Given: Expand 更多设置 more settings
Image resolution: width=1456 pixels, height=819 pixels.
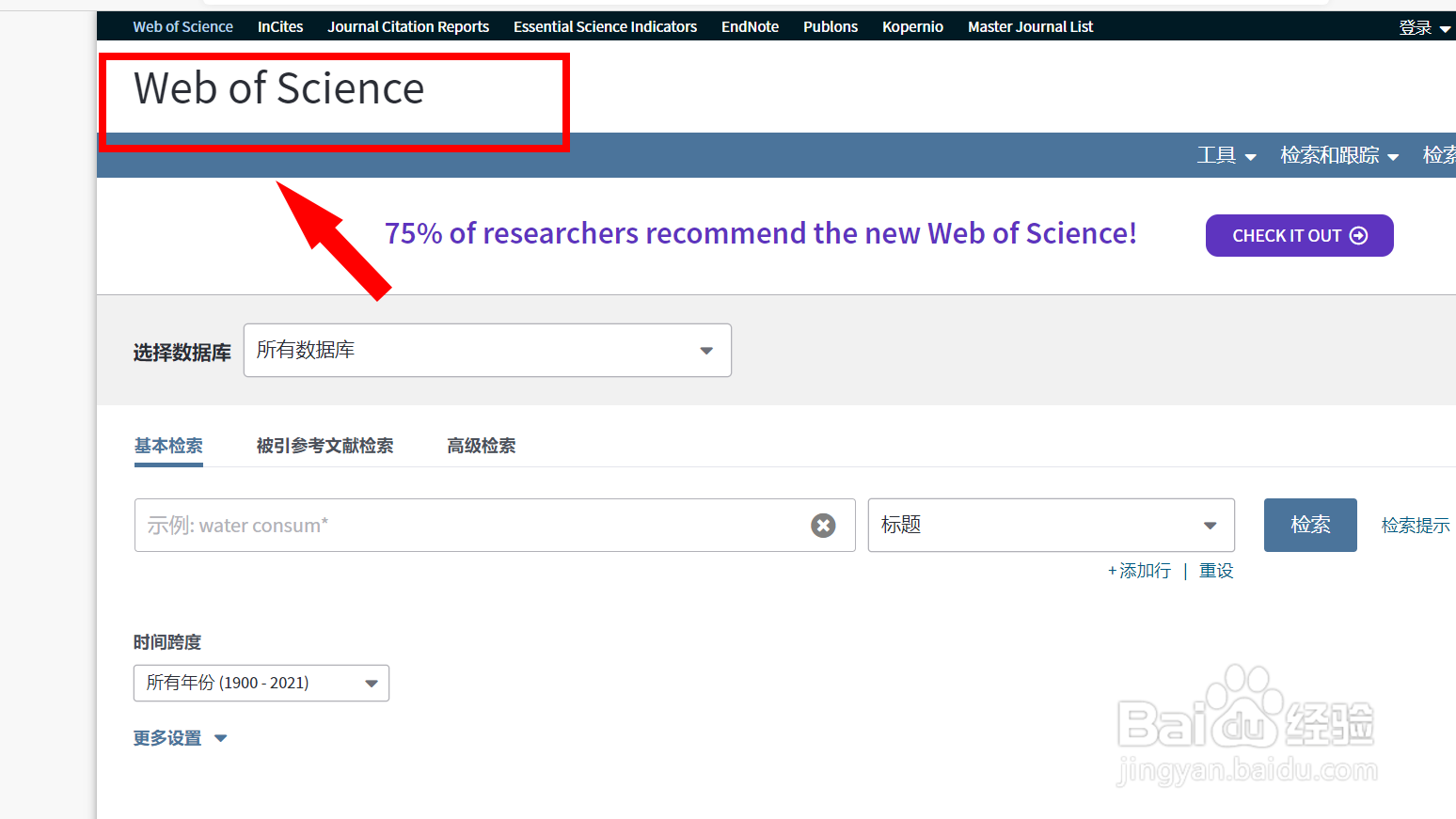Looking at the screenshot, I should (x=180, y=738).
